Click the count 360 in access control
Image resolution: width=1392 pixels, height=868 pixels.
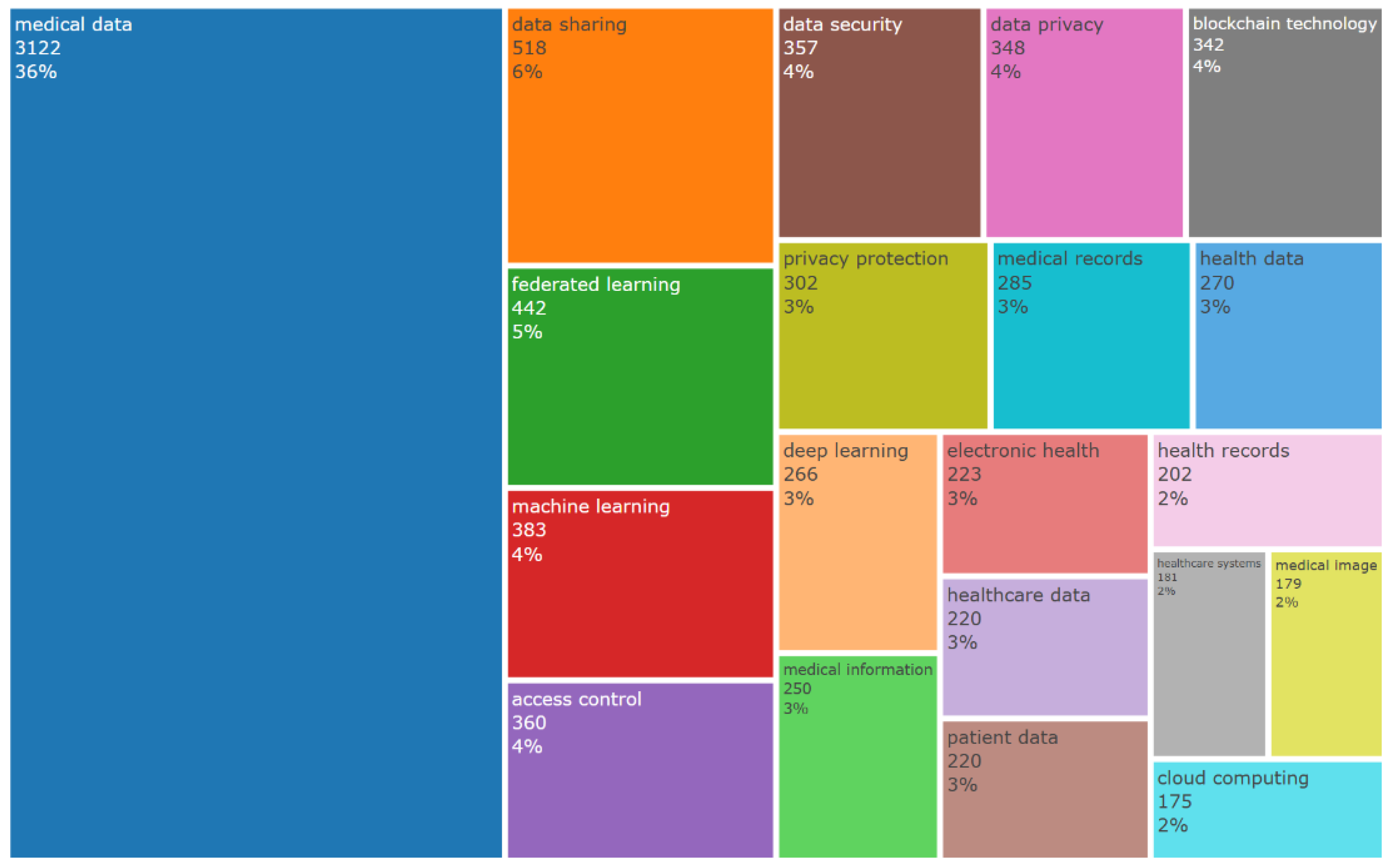530,723
